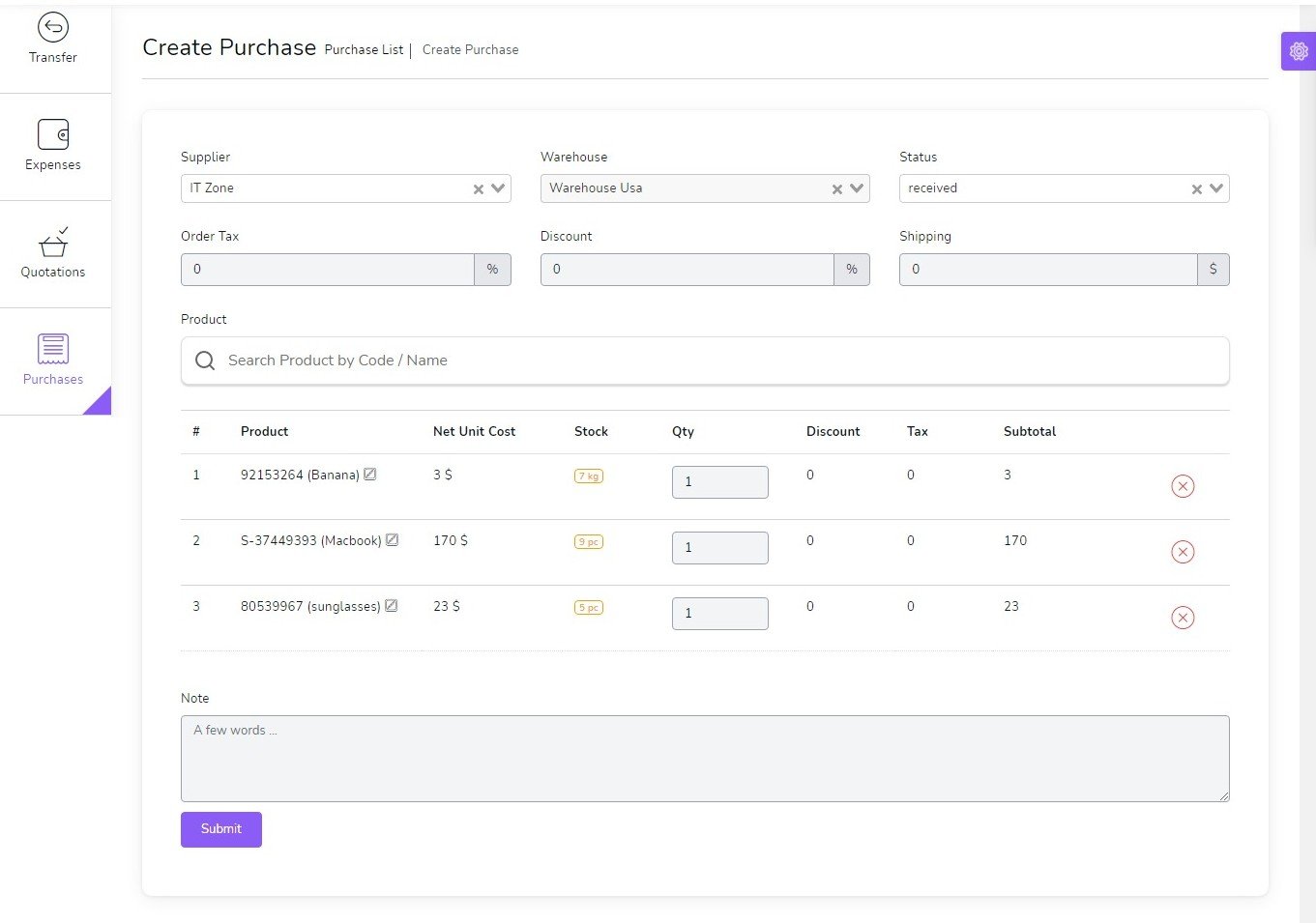Viewport: 1316px width, 923px height.
Task: Expand the Status dropdown arrow
Action: (x=1216, y=188)
